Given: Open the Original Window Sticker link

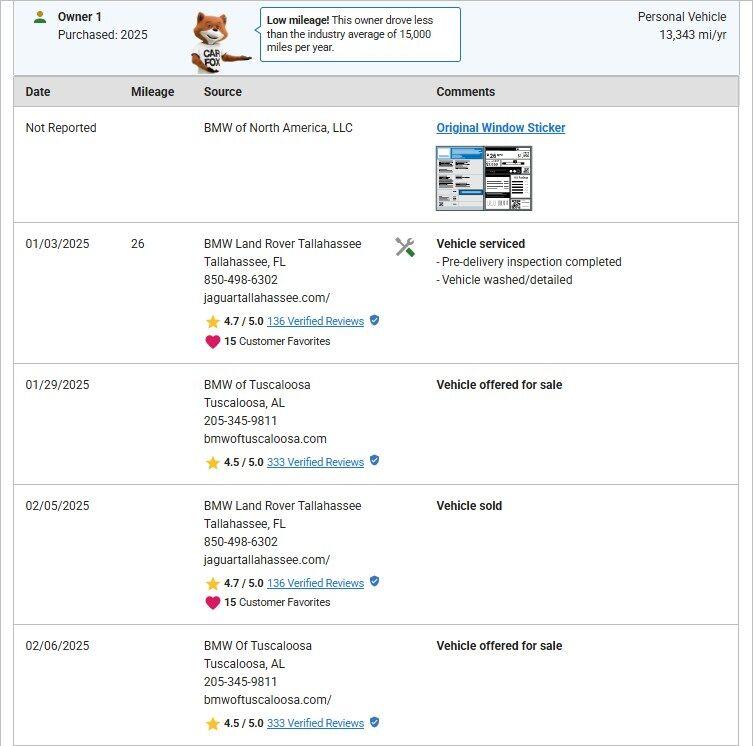Looking at the screenshot, I should click(x=500, y=128).
